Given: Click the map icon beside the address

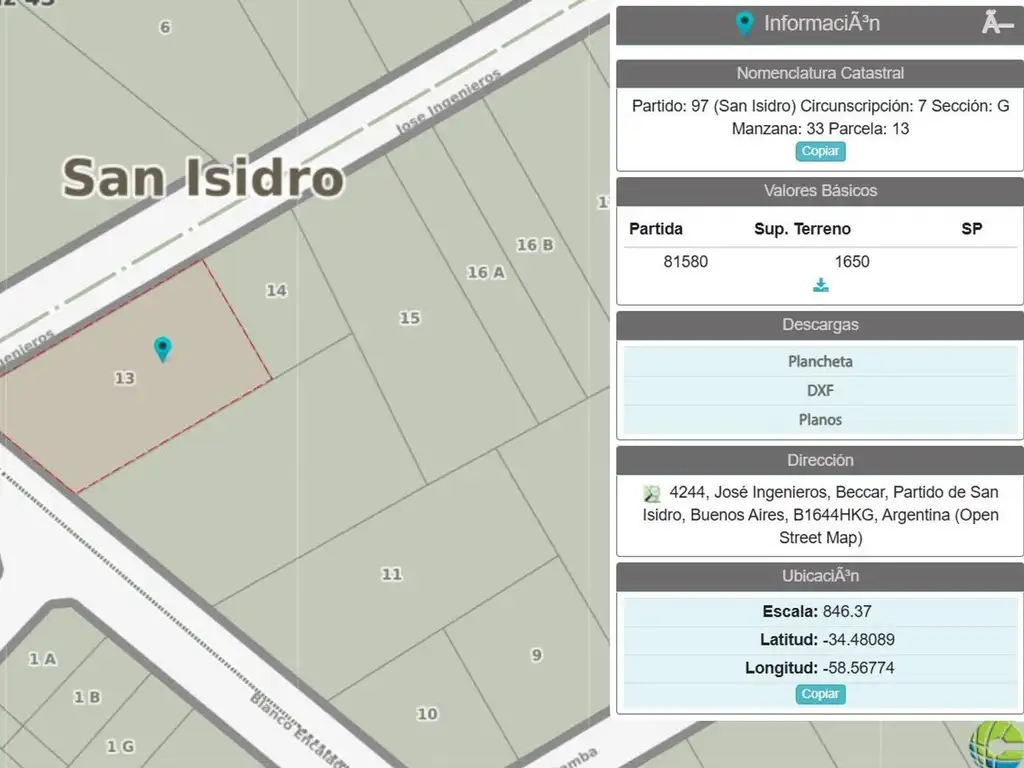Looking at the screenshot, I should tap(652, 493).
